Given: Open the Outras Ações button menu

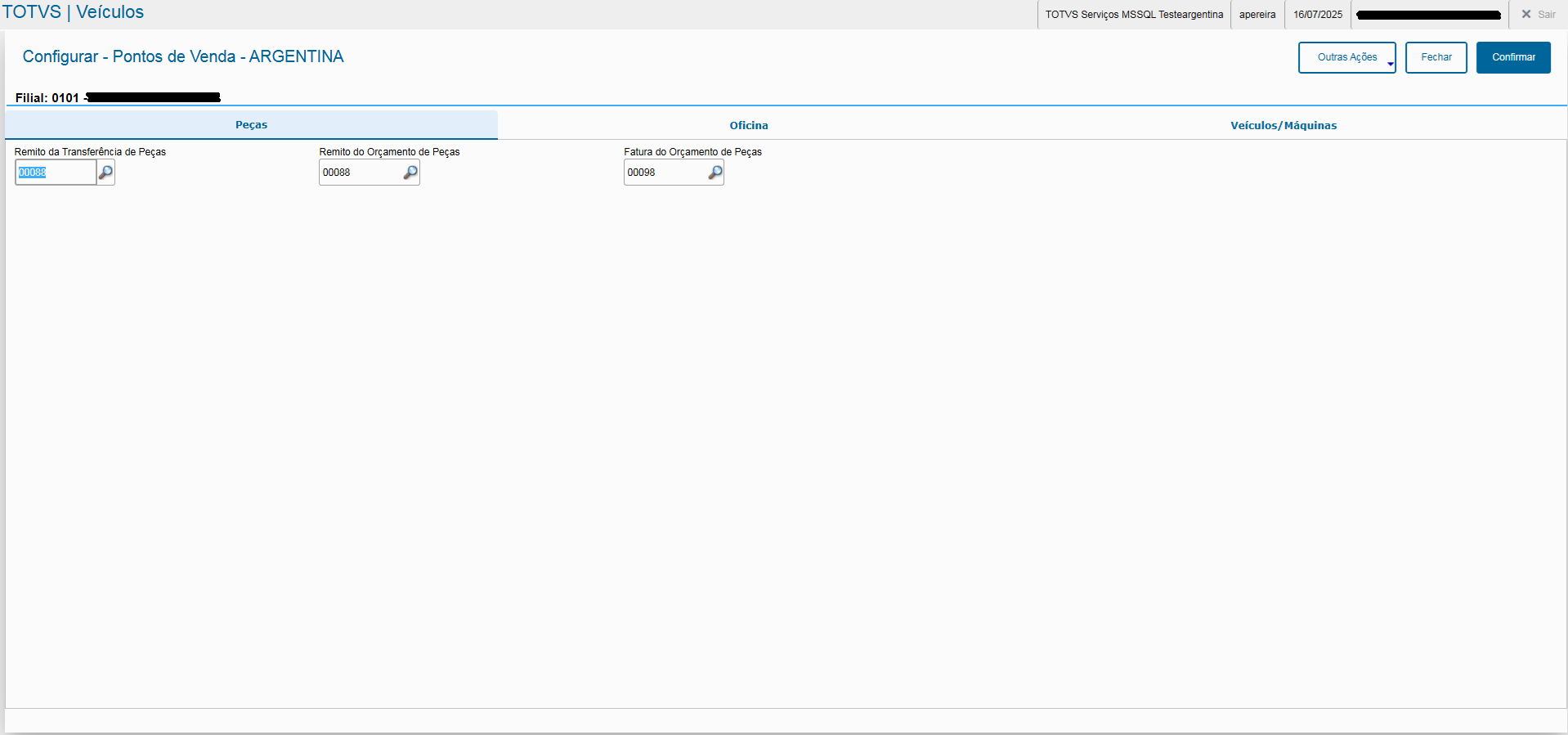Looking at the screenshot, I should coord(1346,57).
